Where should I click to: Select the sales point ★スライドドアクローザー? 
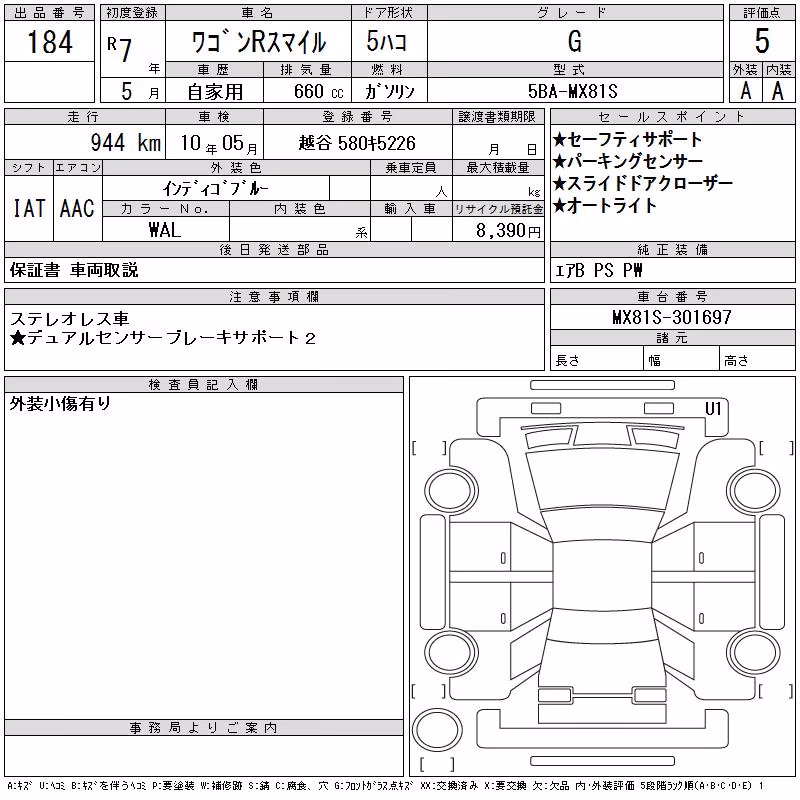[x=642, y=183]
